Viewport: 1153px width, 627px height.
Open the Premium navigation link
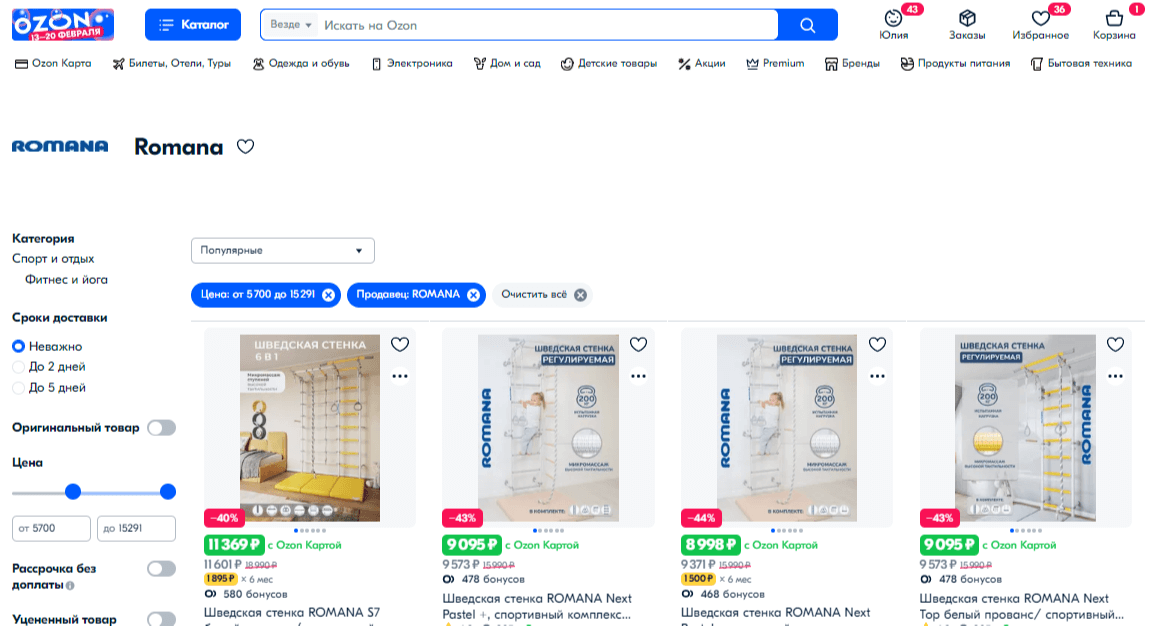(775, 64)
